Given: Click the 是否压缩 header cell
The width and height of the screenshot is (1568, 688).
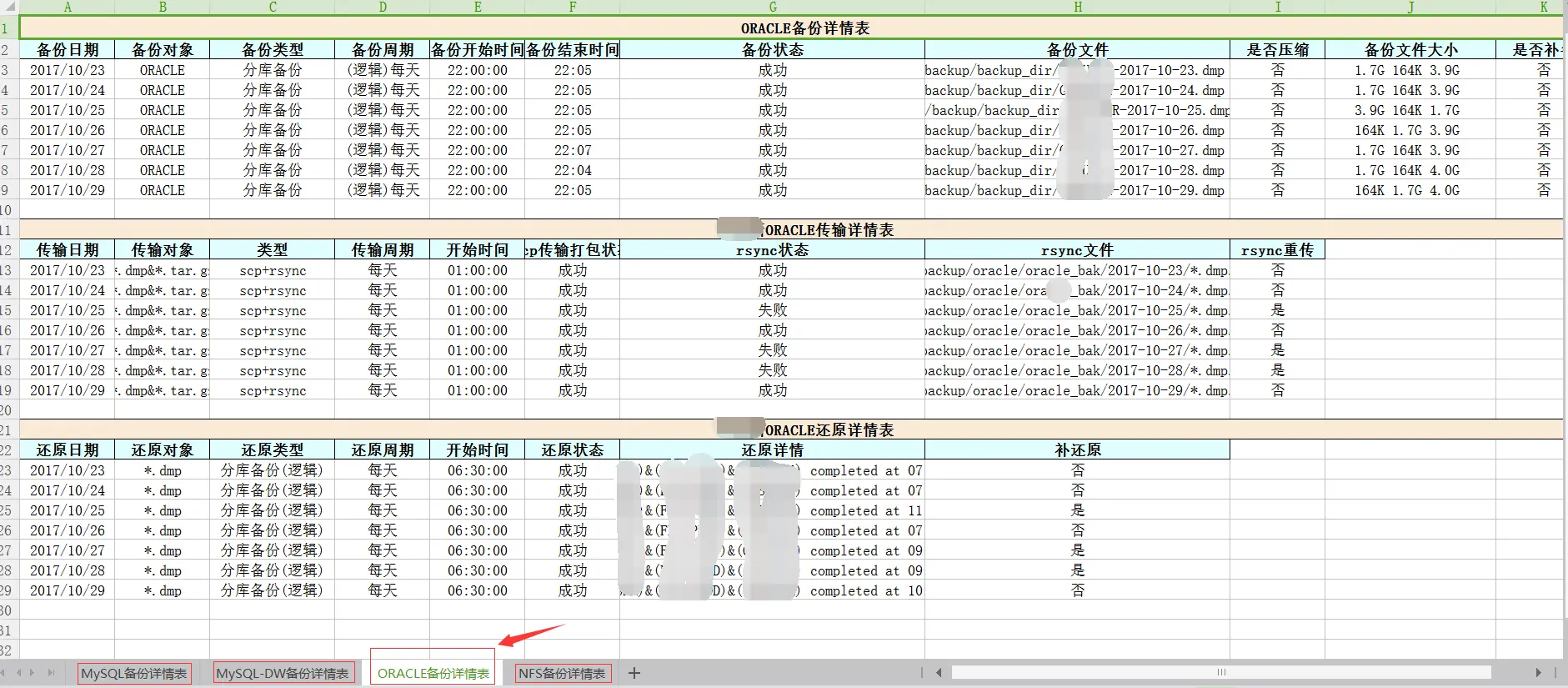Looking at the screenshot, I should pos(1278,49).
